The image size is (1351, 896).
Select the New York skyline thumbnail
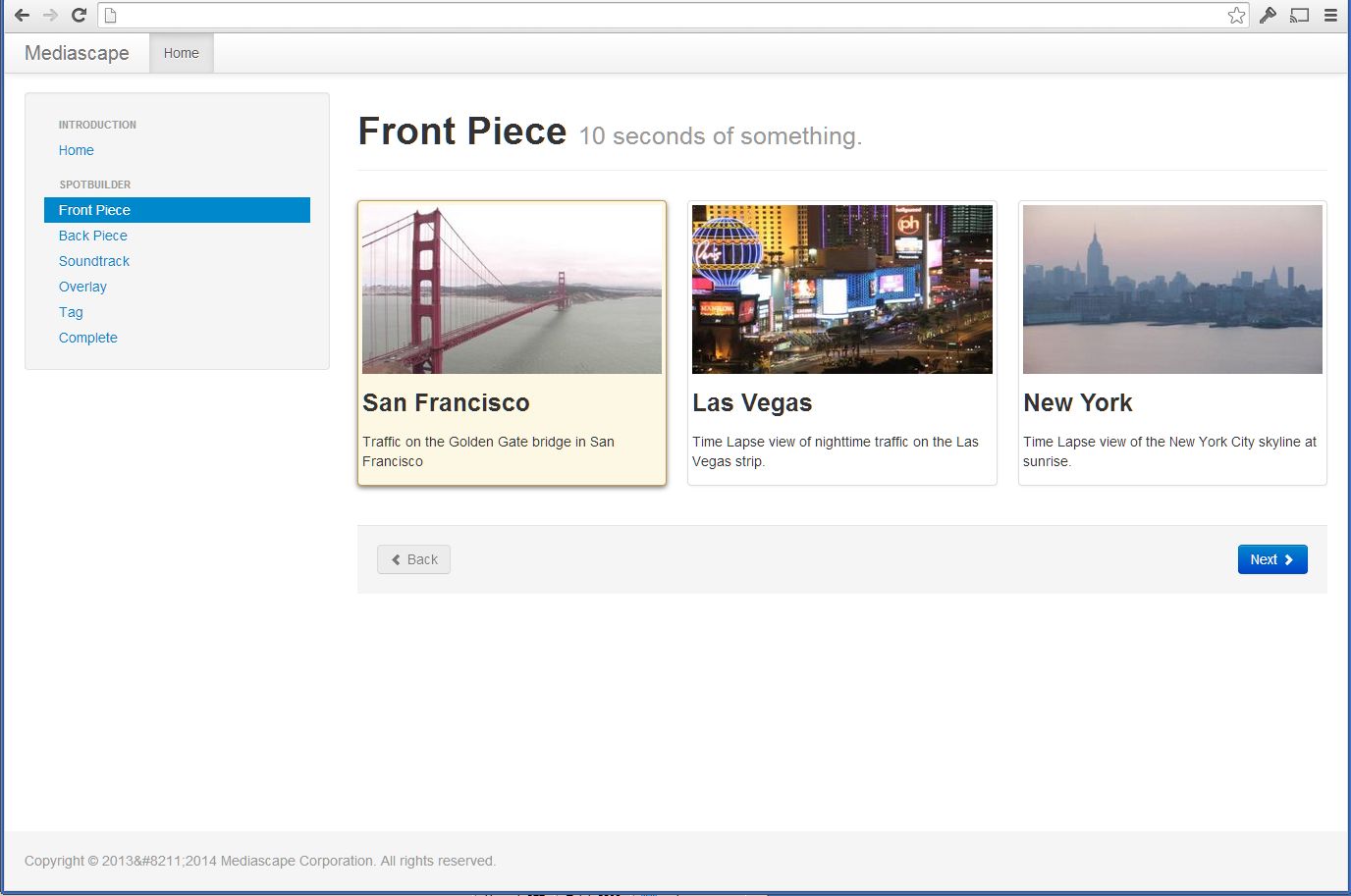pos(1172,290)
